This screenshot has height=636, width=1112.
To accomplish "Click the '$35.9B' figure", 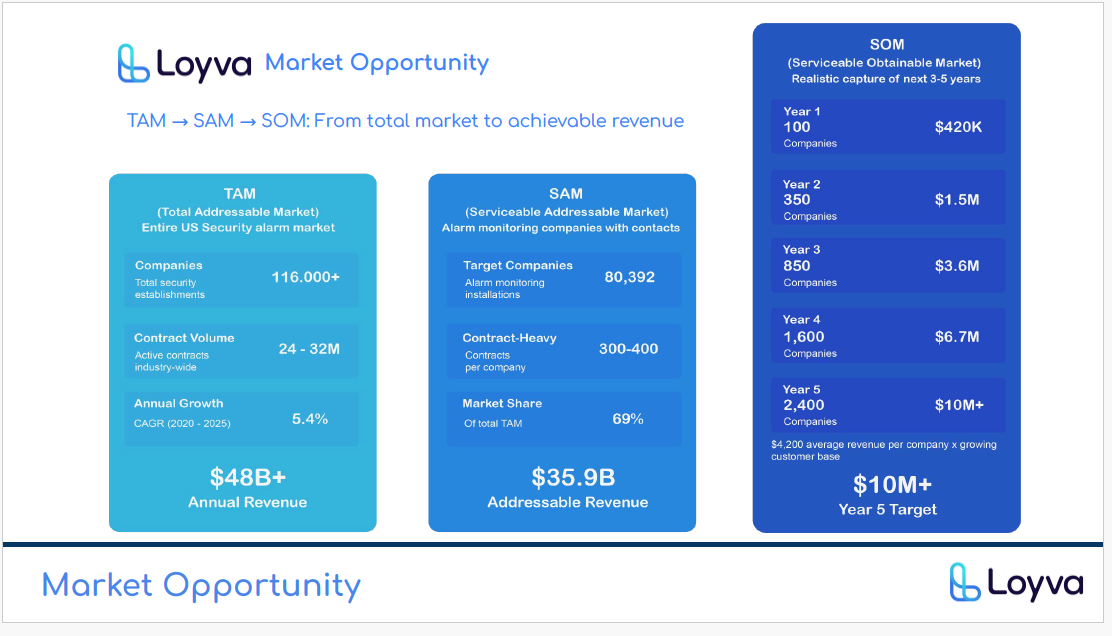I will click(x=573, y=477).
